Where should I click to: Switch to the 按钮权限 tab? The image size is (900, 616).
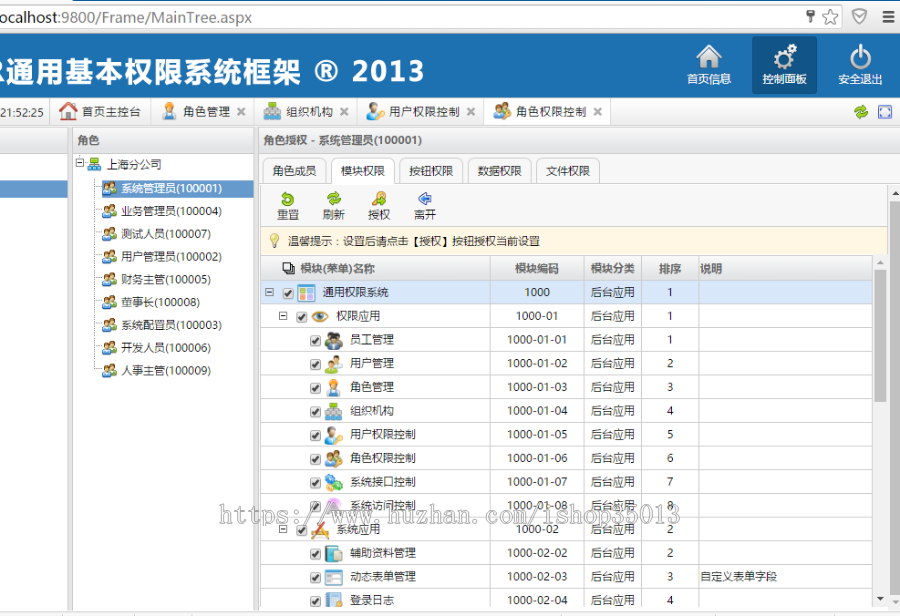(x=431, y=170)
